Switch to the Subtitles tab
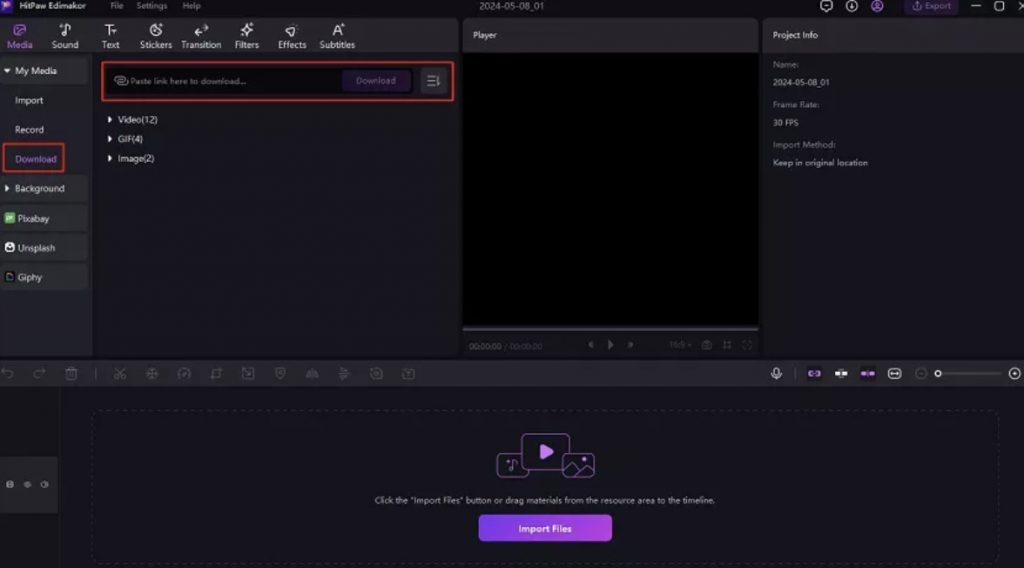 337,36
